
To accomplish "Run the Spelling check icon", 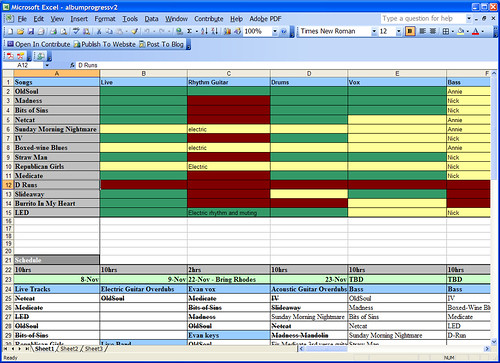I will (x=76, y=31).
